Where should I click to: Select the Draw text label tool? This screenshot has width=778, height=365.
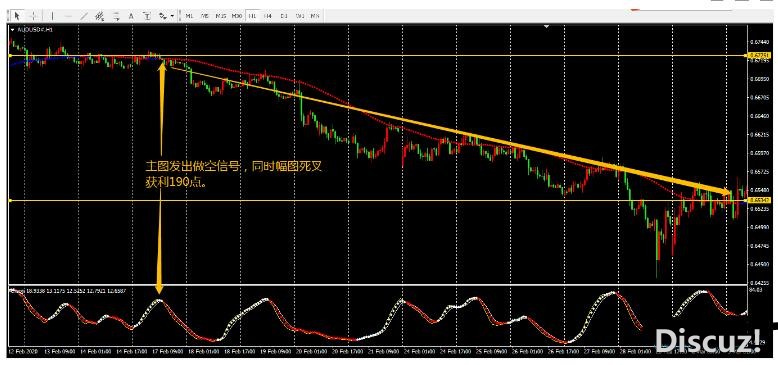pos(147,15)
